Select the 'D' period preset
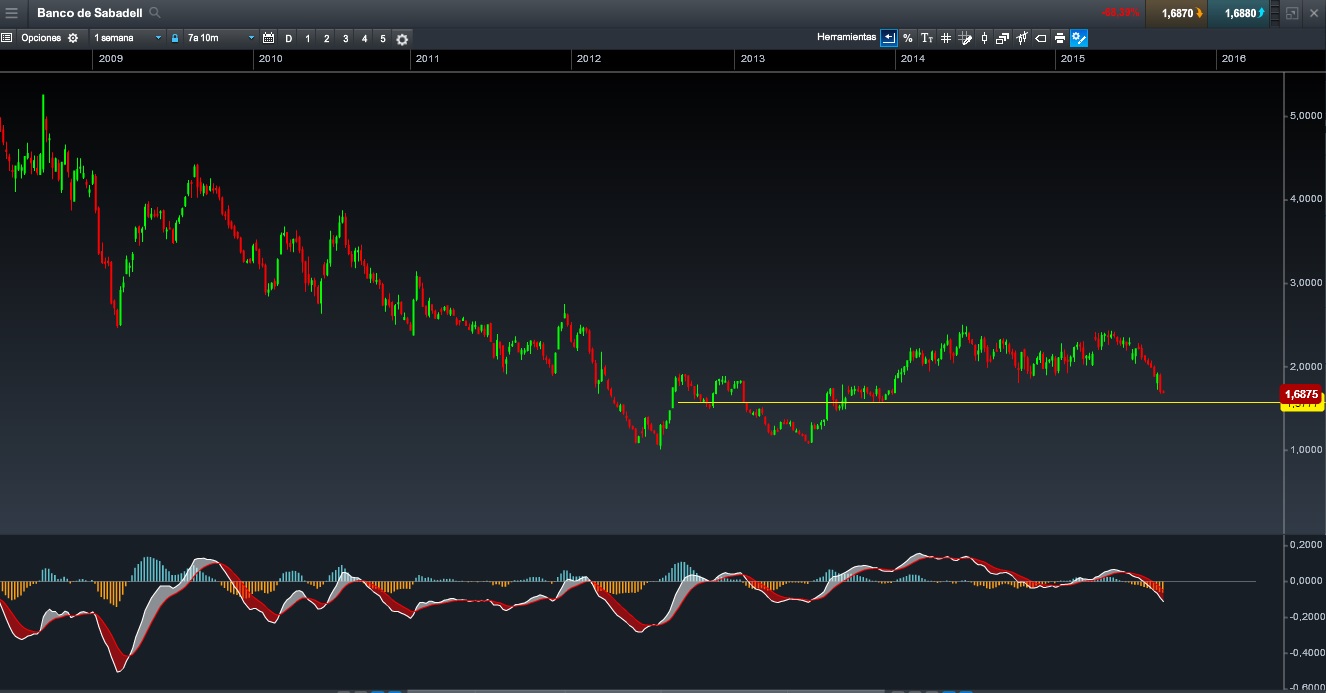The width and height of the screenshot is (1326, 693). click(x=289, y=38)
